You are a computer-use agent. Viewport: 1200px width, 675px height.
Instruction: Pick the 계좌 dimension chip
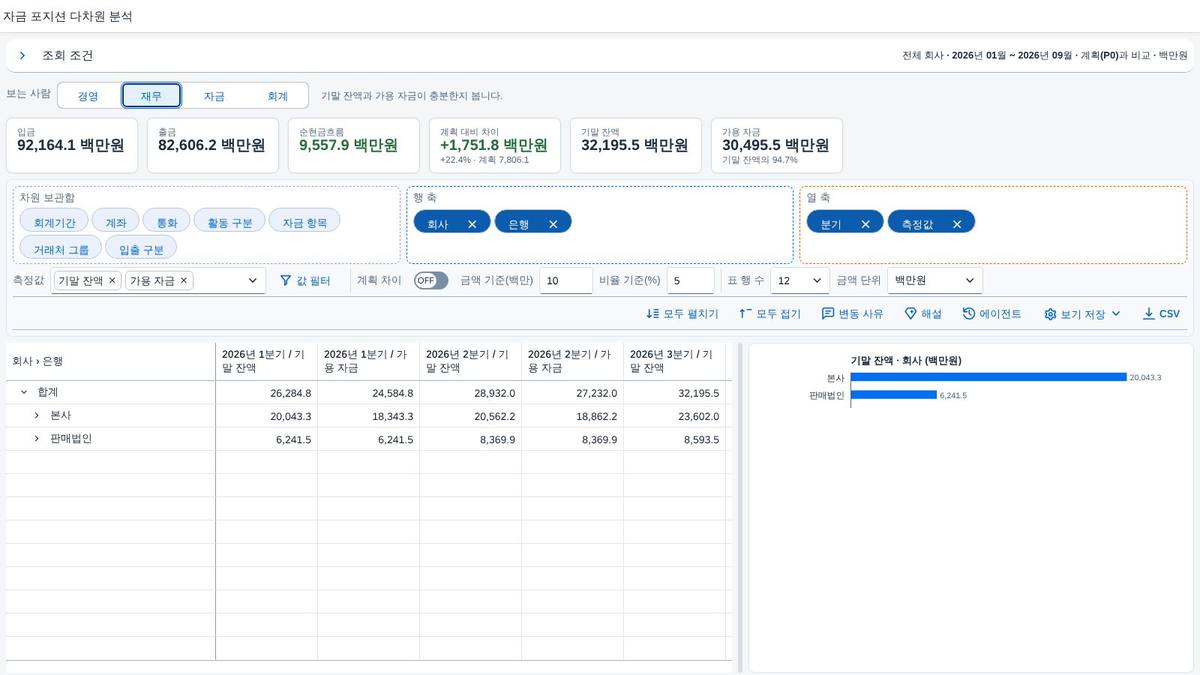(x=115, y=223)
